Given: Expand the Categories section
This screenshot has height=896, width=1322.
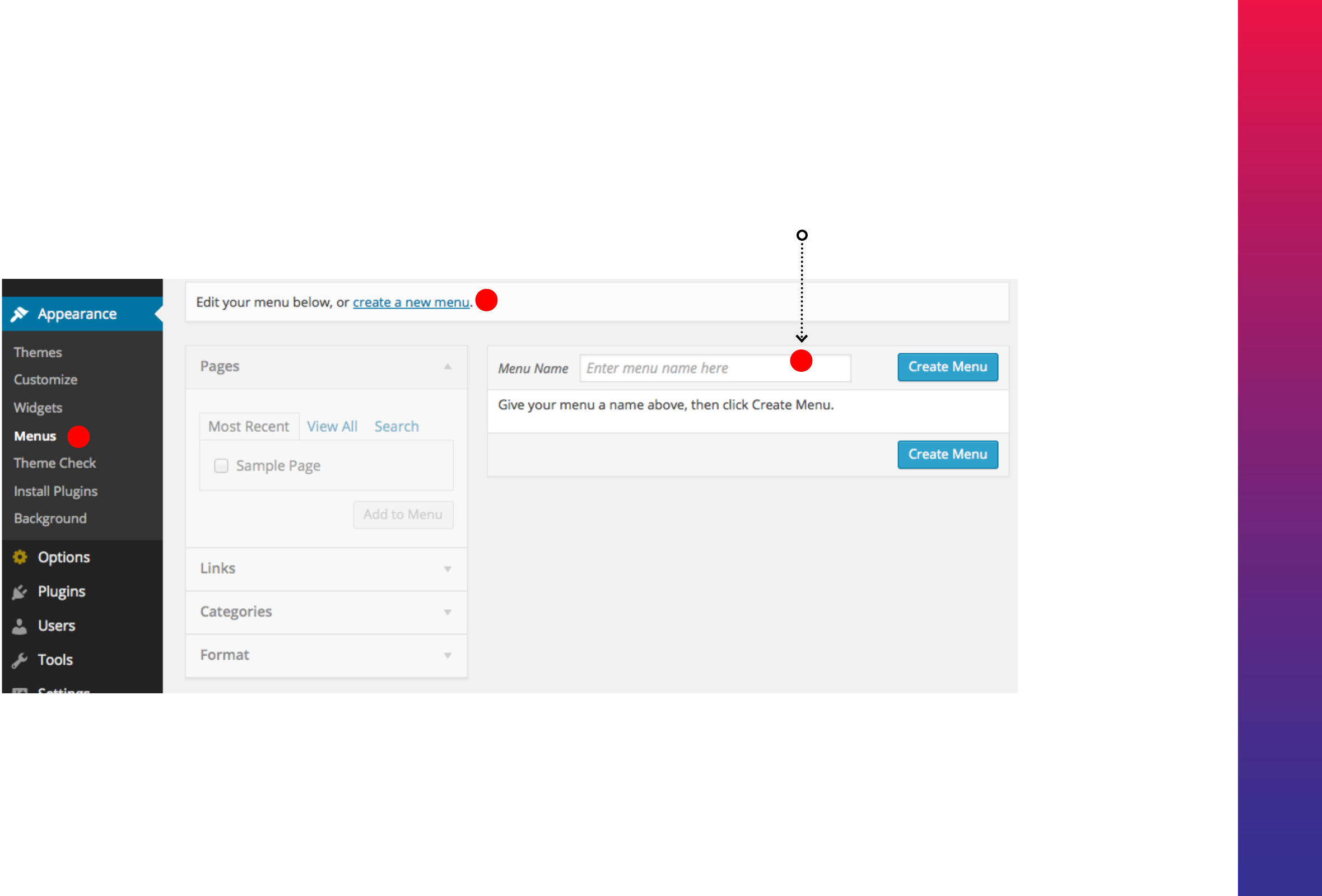Looking at the screenshot, I should (x=448, y=612).
